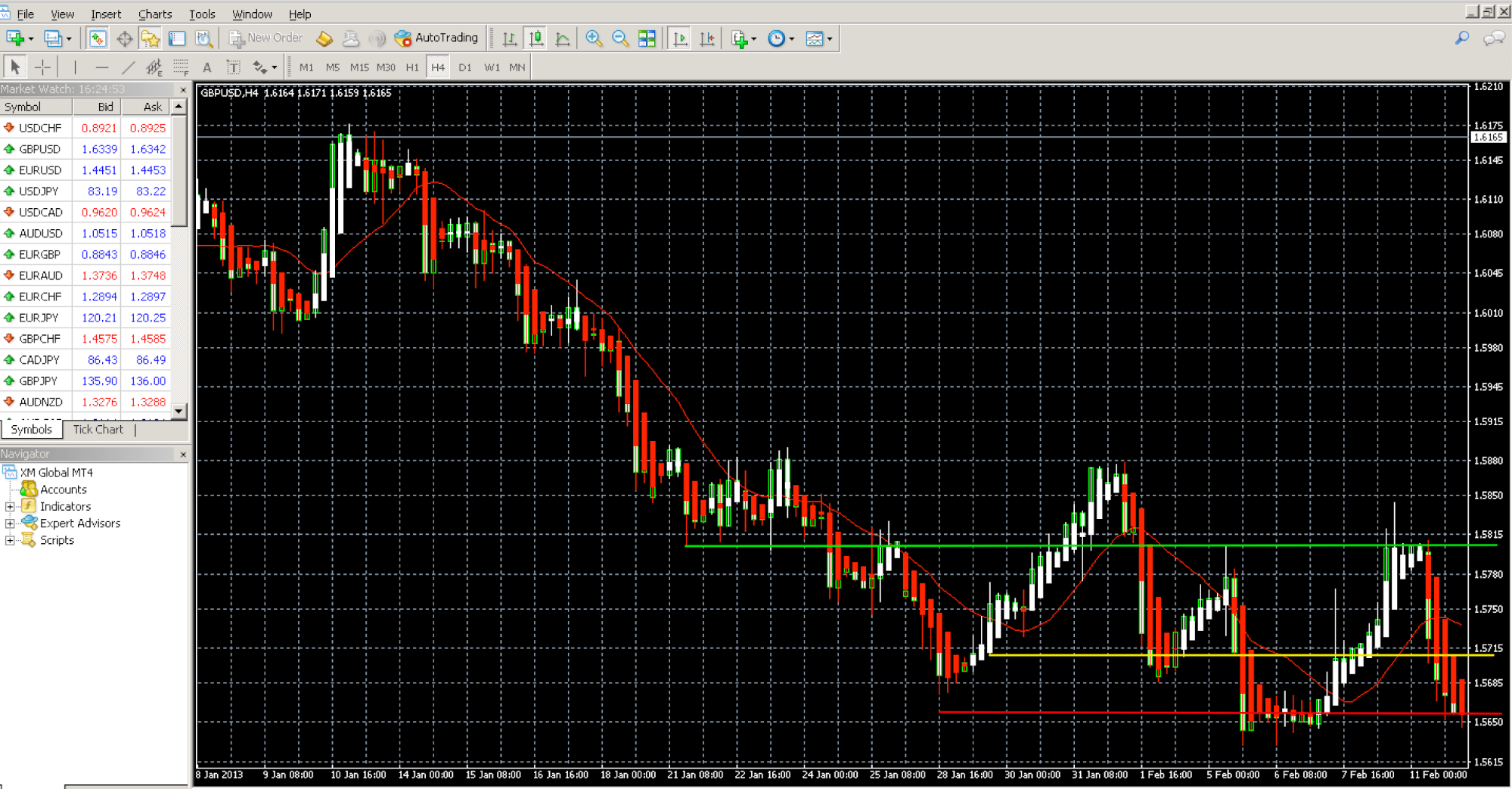The height and width of the screenshot is (789, 1512).
Task: Open the Charts menu
Action: click(154, 14)
